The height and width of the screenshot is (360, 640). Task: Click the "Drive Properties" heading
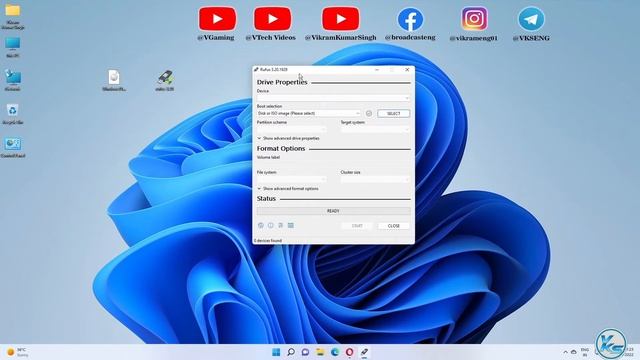coord(282,82)
